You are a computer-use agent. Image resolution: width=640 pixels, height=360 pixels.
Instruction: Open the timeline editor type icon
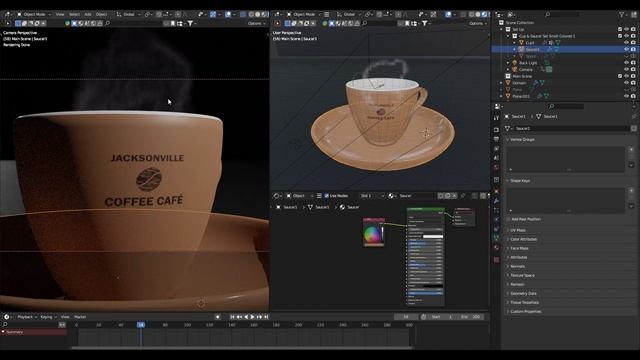click(x=7, y=317)
